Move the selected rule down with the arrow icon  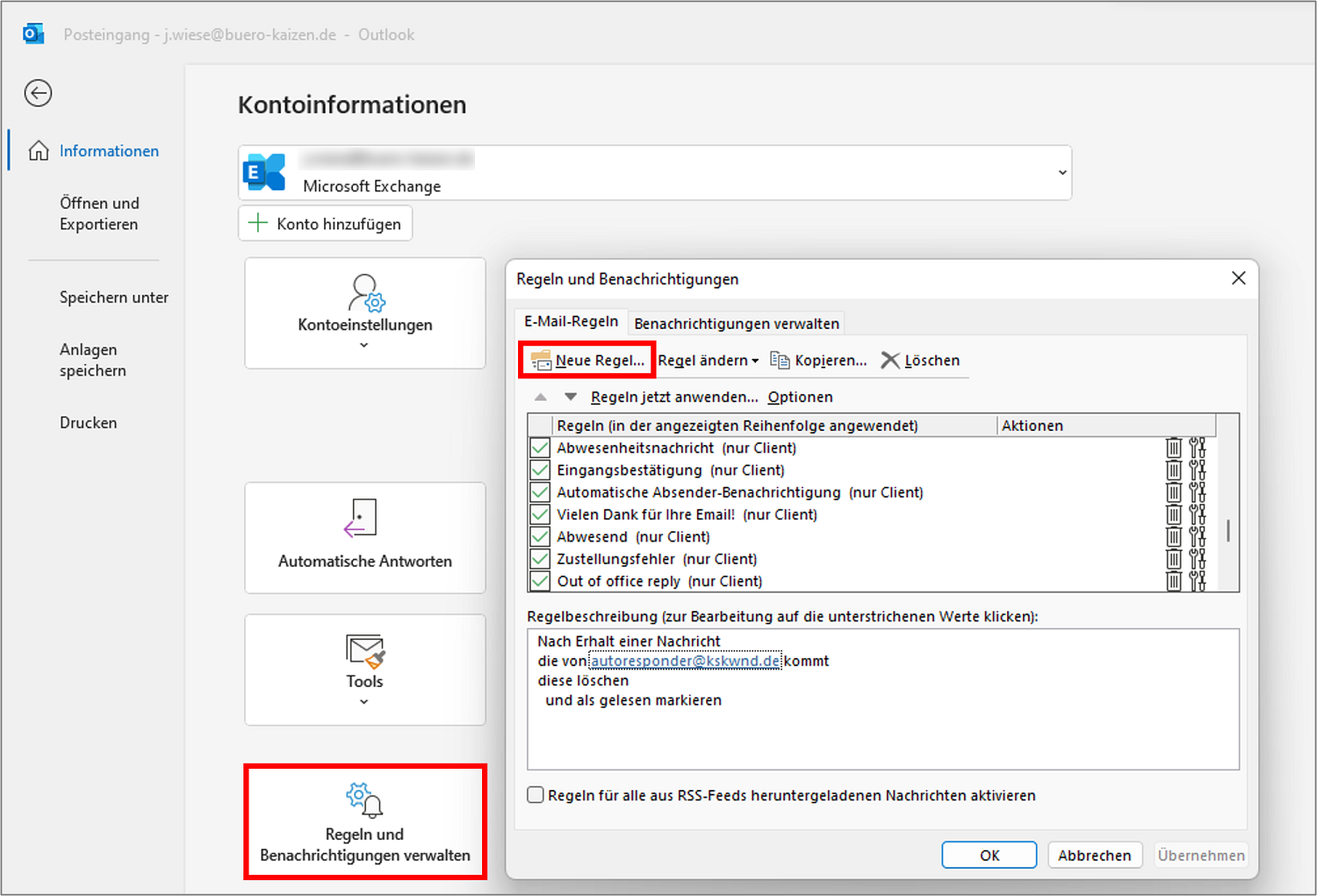(x=570, y=397)
